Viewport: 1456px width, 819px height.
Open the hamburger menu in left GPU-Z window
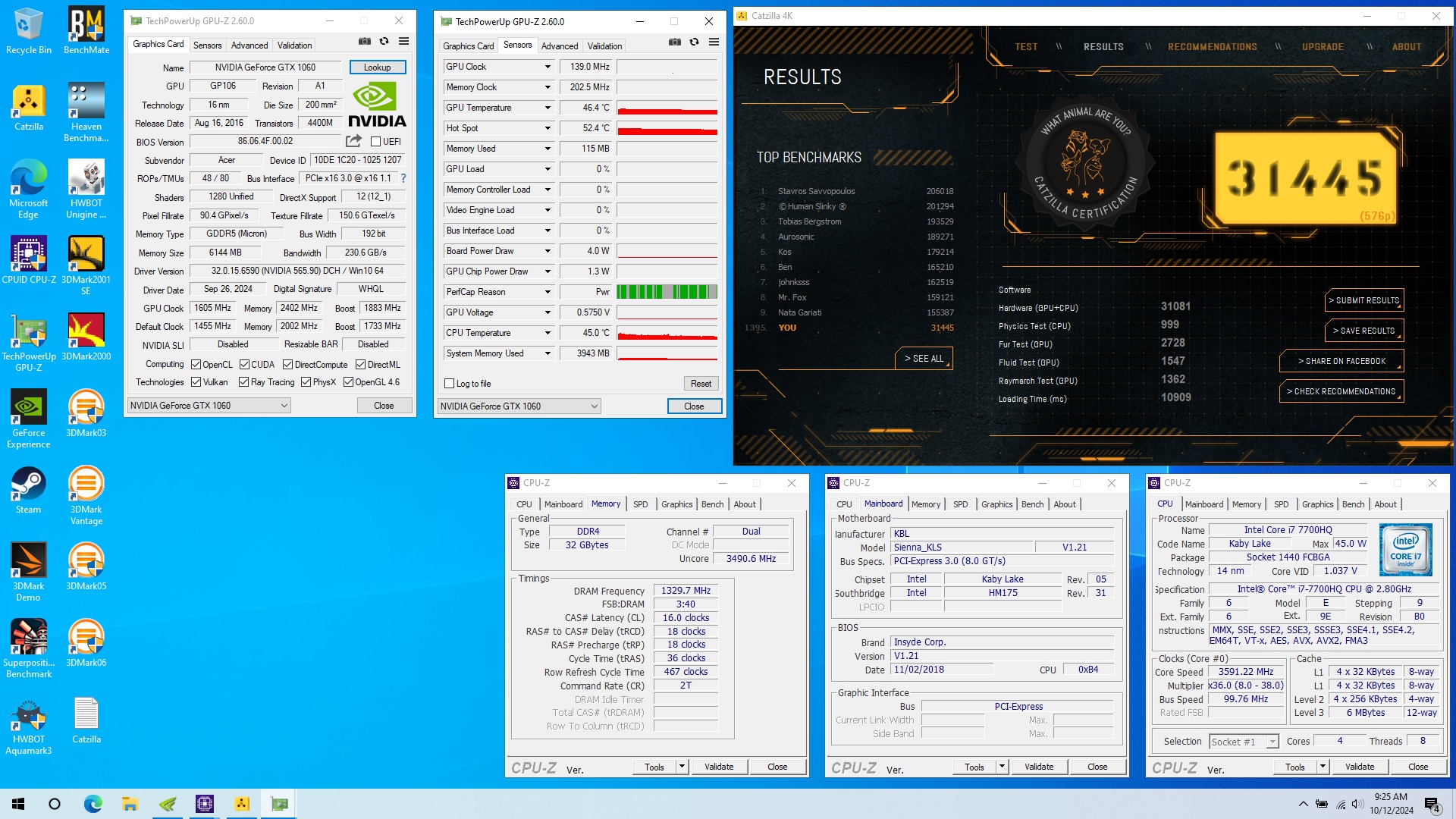(404, 42)
